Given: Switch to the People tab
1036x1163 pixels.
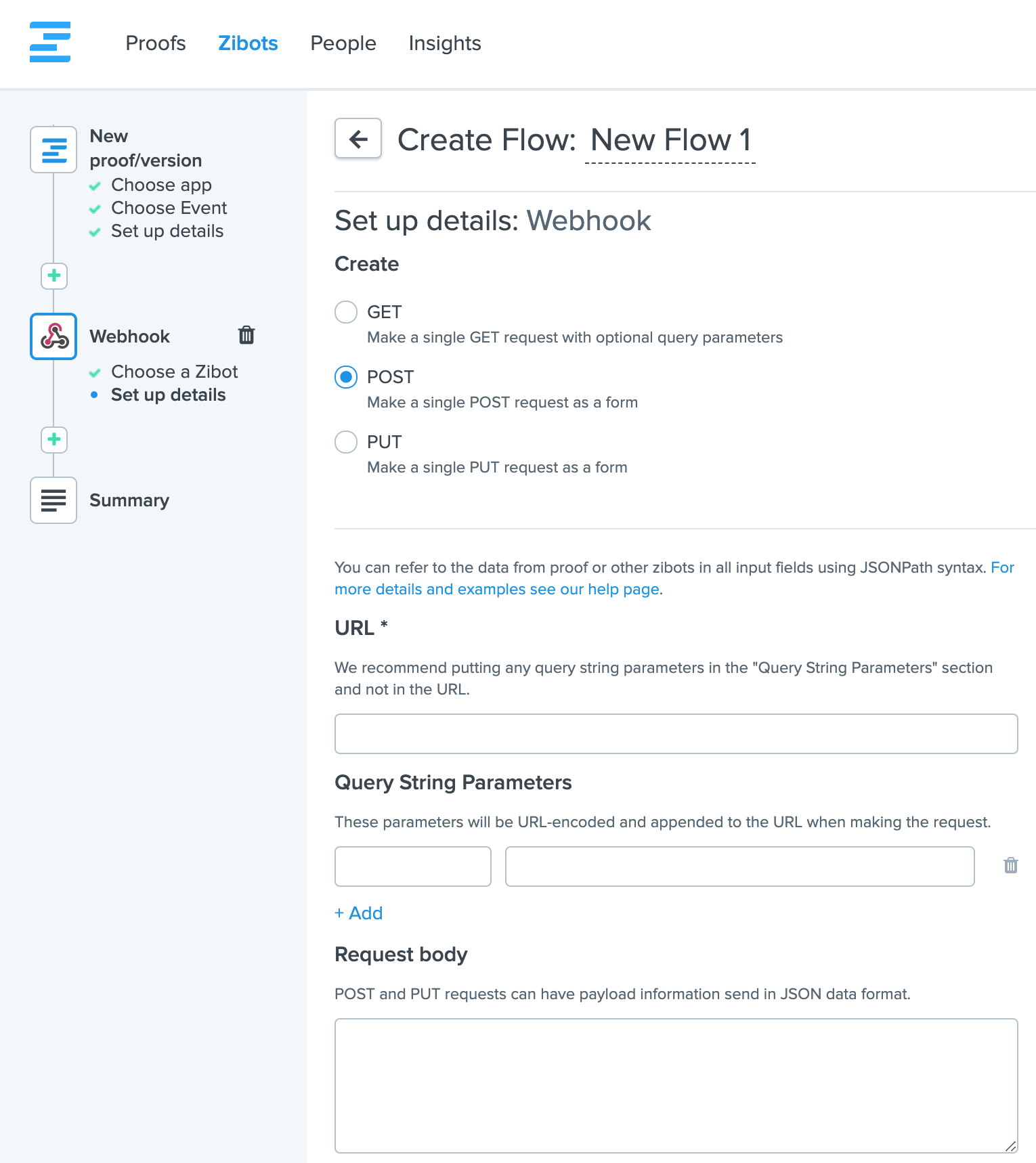Looking at the screenshot, I should [x=343, y=43].
